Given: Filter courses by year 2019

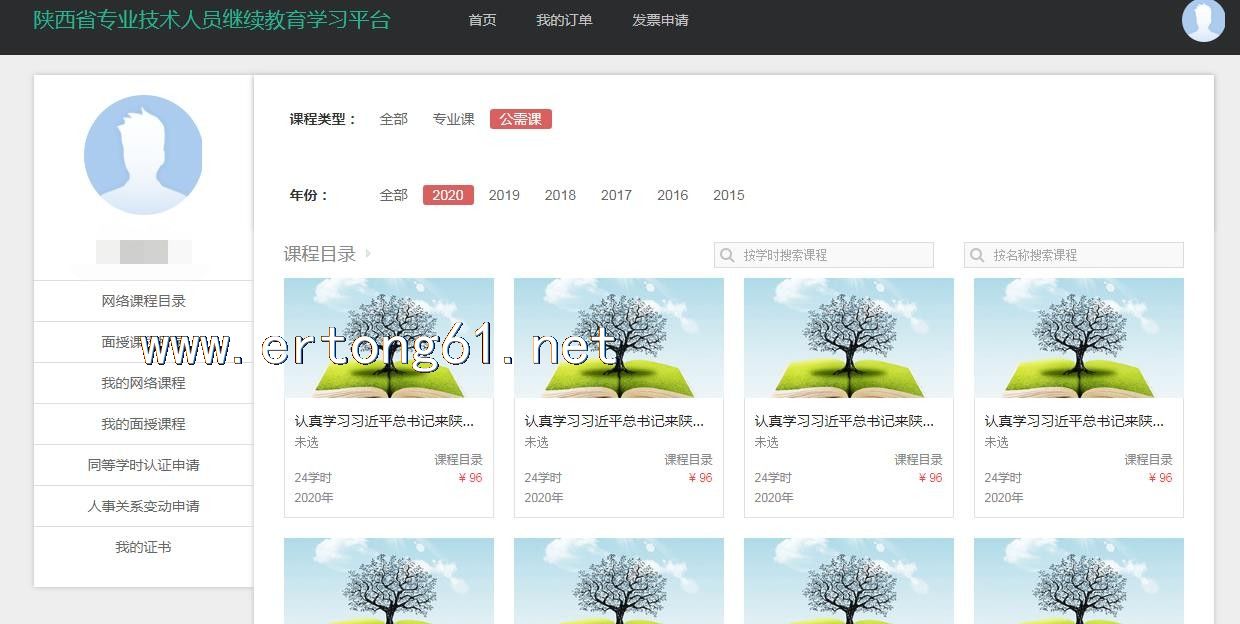Looking at the screenshot, I should tap(504, 195).
